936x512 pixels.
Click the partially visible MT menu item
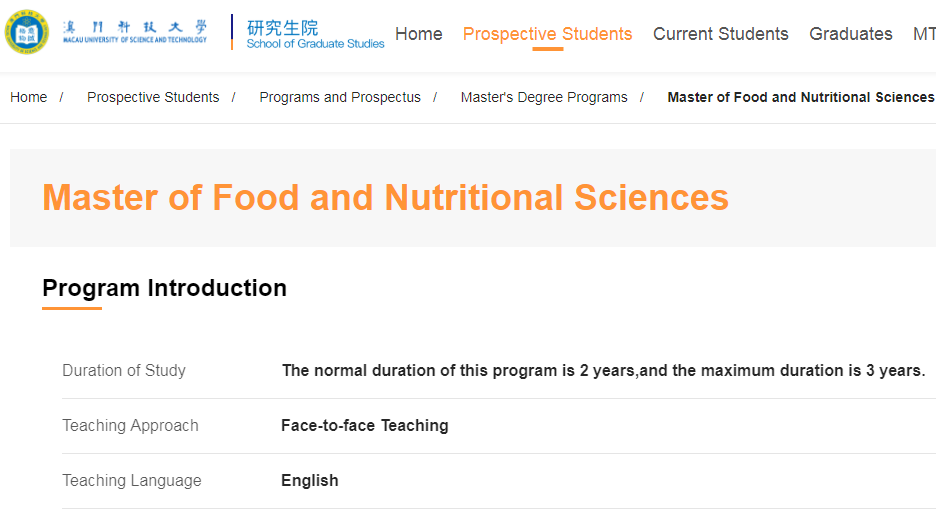click(924, 34)
